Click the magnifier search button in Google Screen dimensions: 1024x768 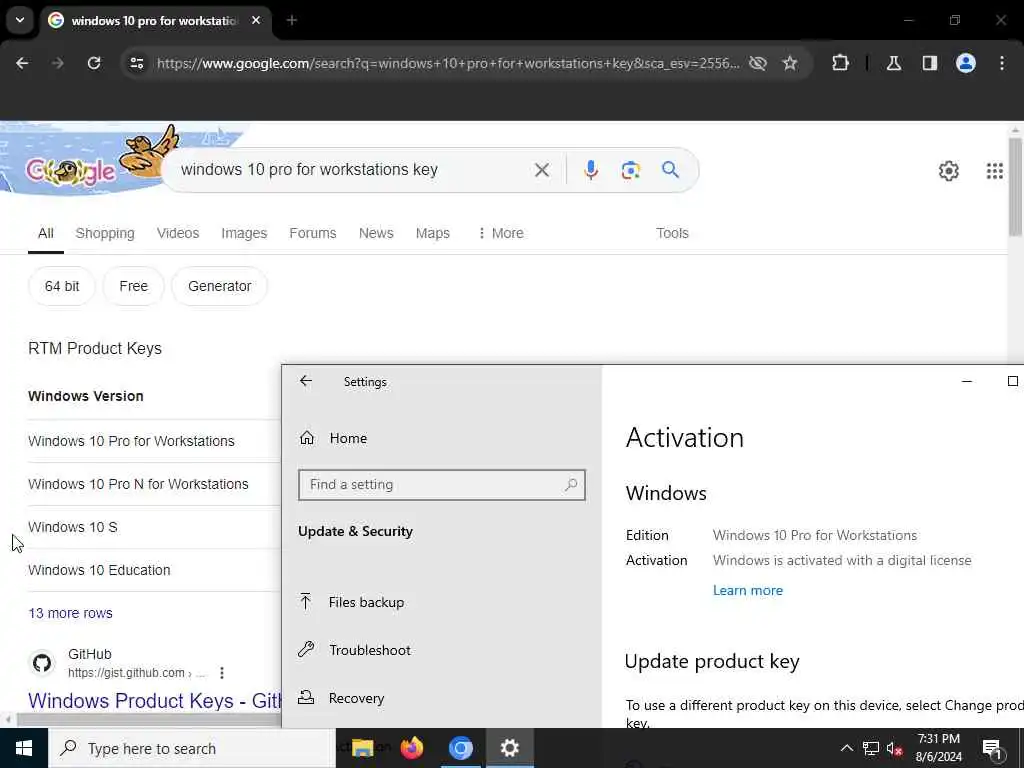click(x=671, y=170)
